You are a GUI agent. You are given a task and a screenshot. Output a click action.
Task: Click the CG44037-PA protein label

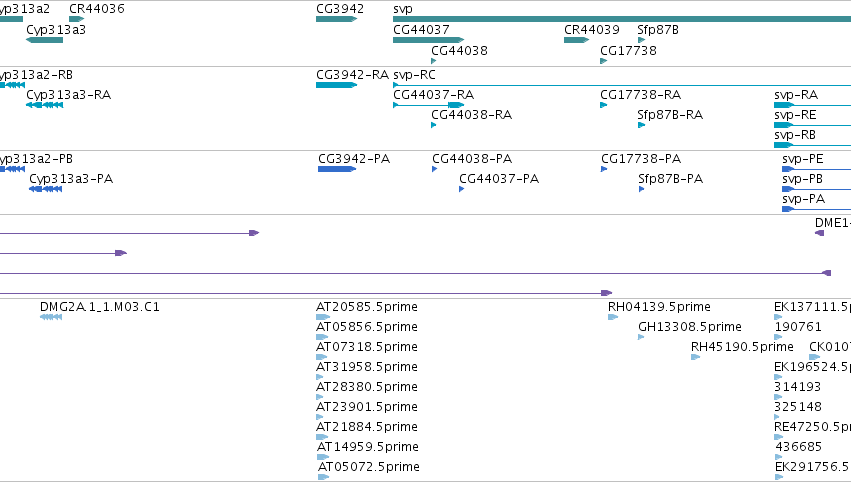click(499, 179)
